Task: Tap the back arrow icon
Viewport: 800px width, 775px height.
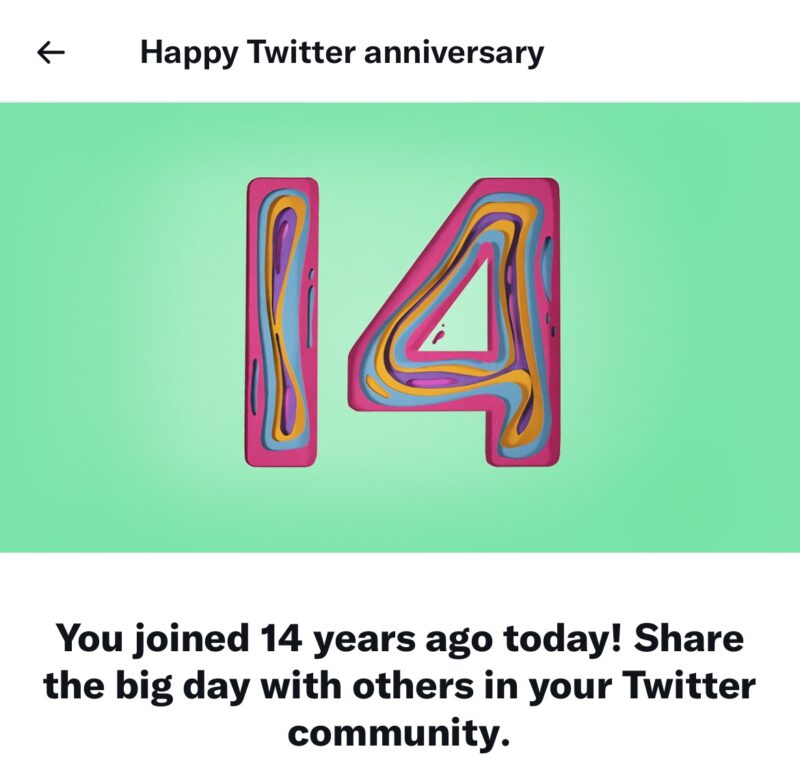Action: pos(50,52)
